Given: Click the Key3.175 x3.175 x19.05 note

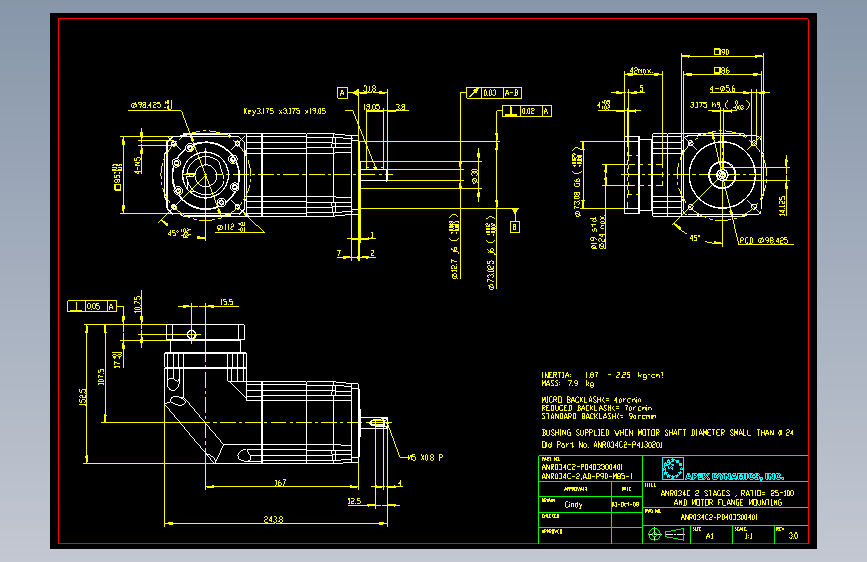Looking at the screenshot, I should [x=285, y=111].
